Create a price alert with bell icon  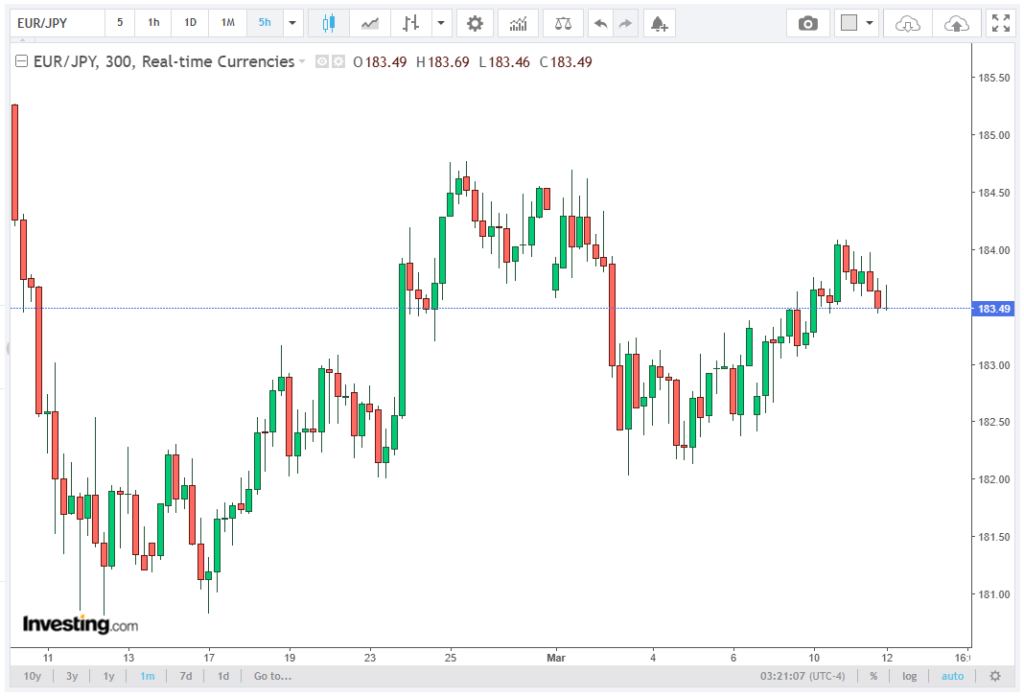tap(657, 22)
